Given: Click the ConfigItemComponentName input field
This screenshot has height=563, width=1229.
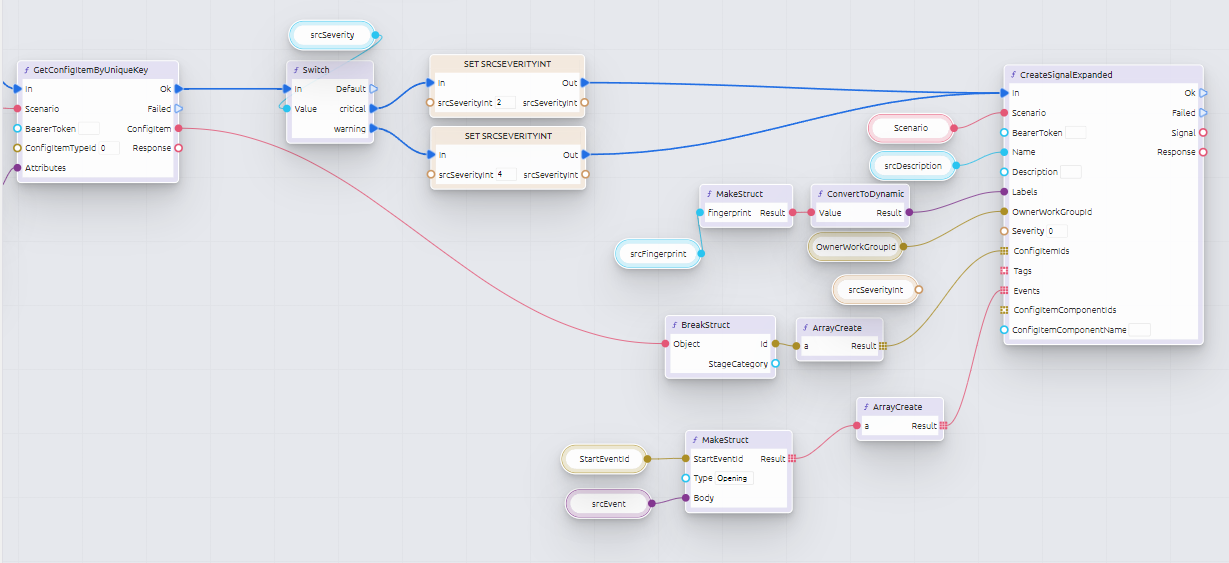Looking at the screenshot, I should tap(1121, 330).
